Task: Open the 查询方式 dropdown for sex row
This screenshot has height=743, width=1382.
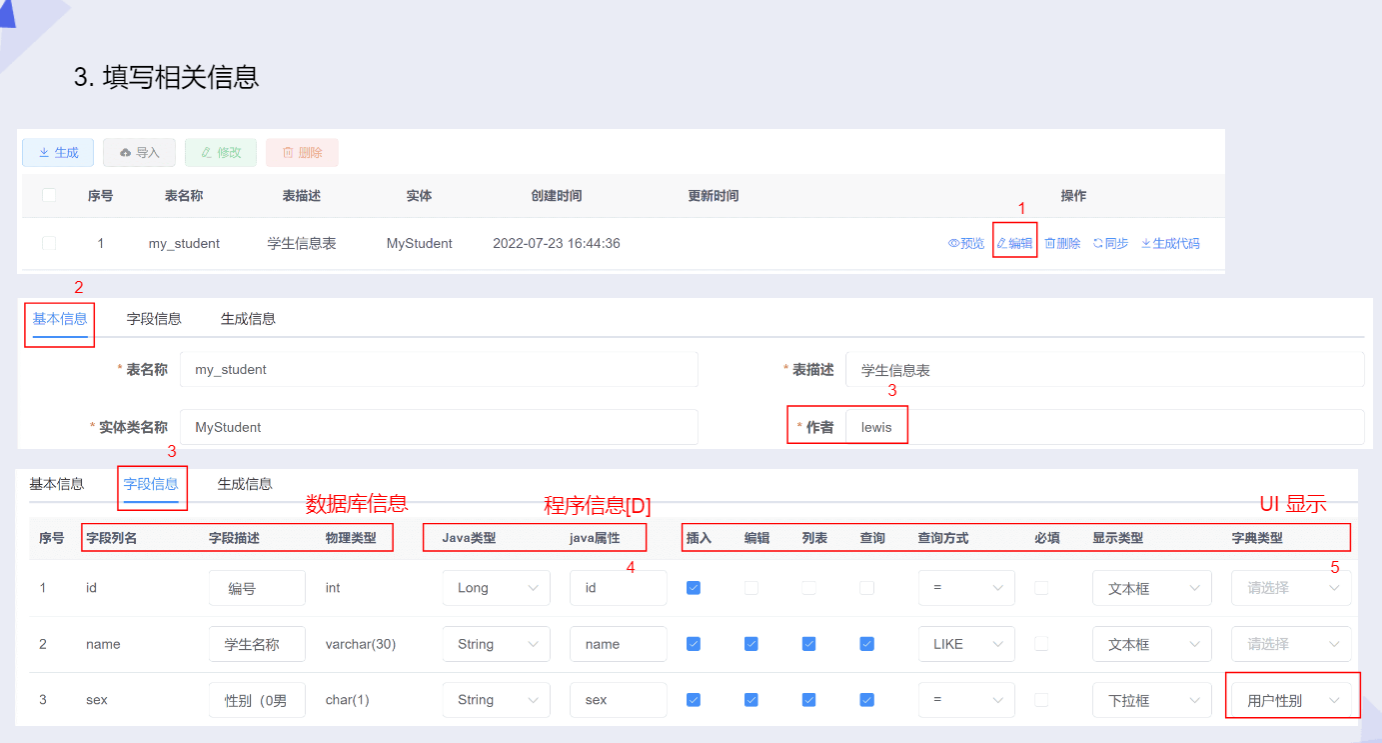Action: pos(966,700)
